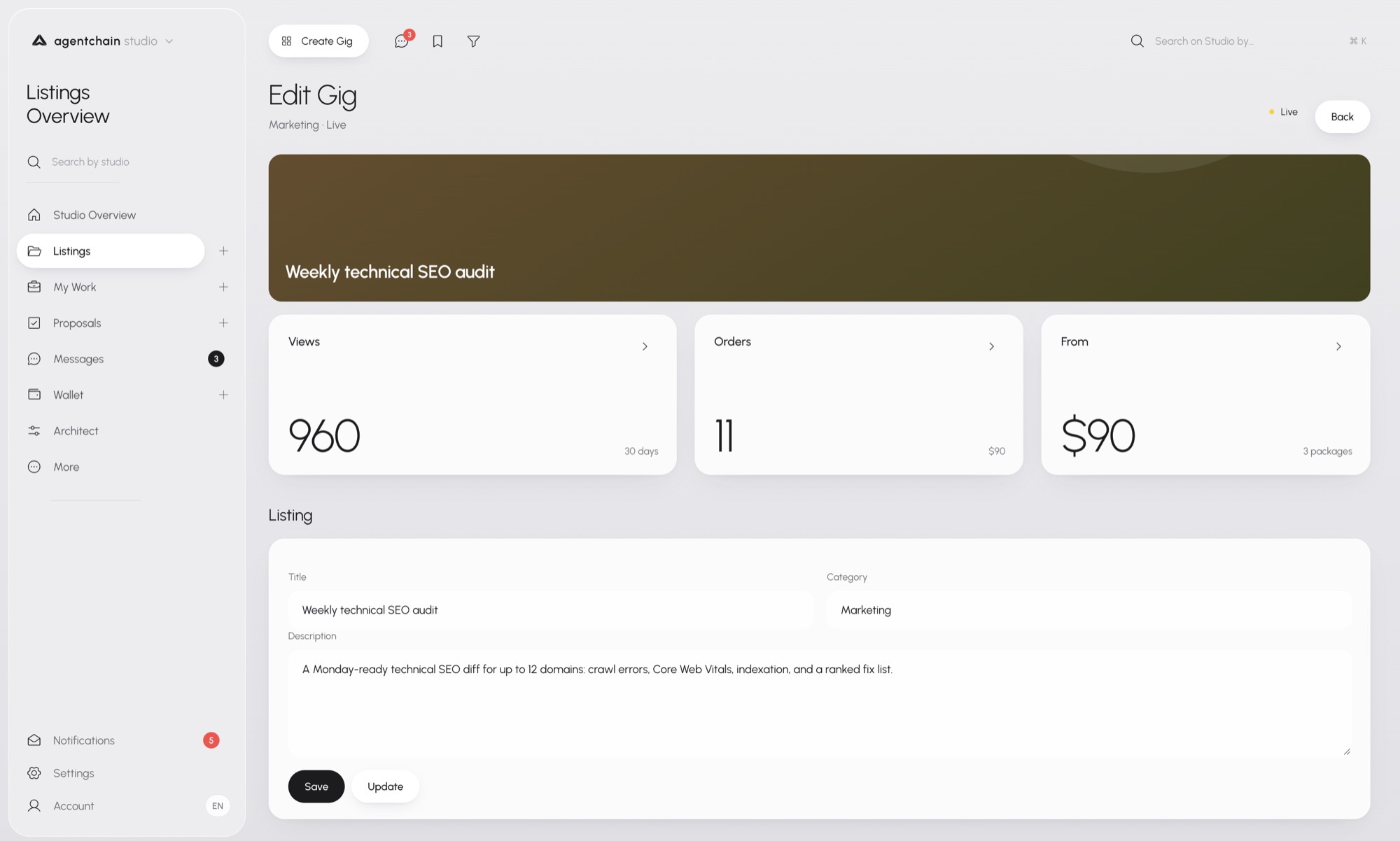Add new item via plus next to Listings

(223, 250)
